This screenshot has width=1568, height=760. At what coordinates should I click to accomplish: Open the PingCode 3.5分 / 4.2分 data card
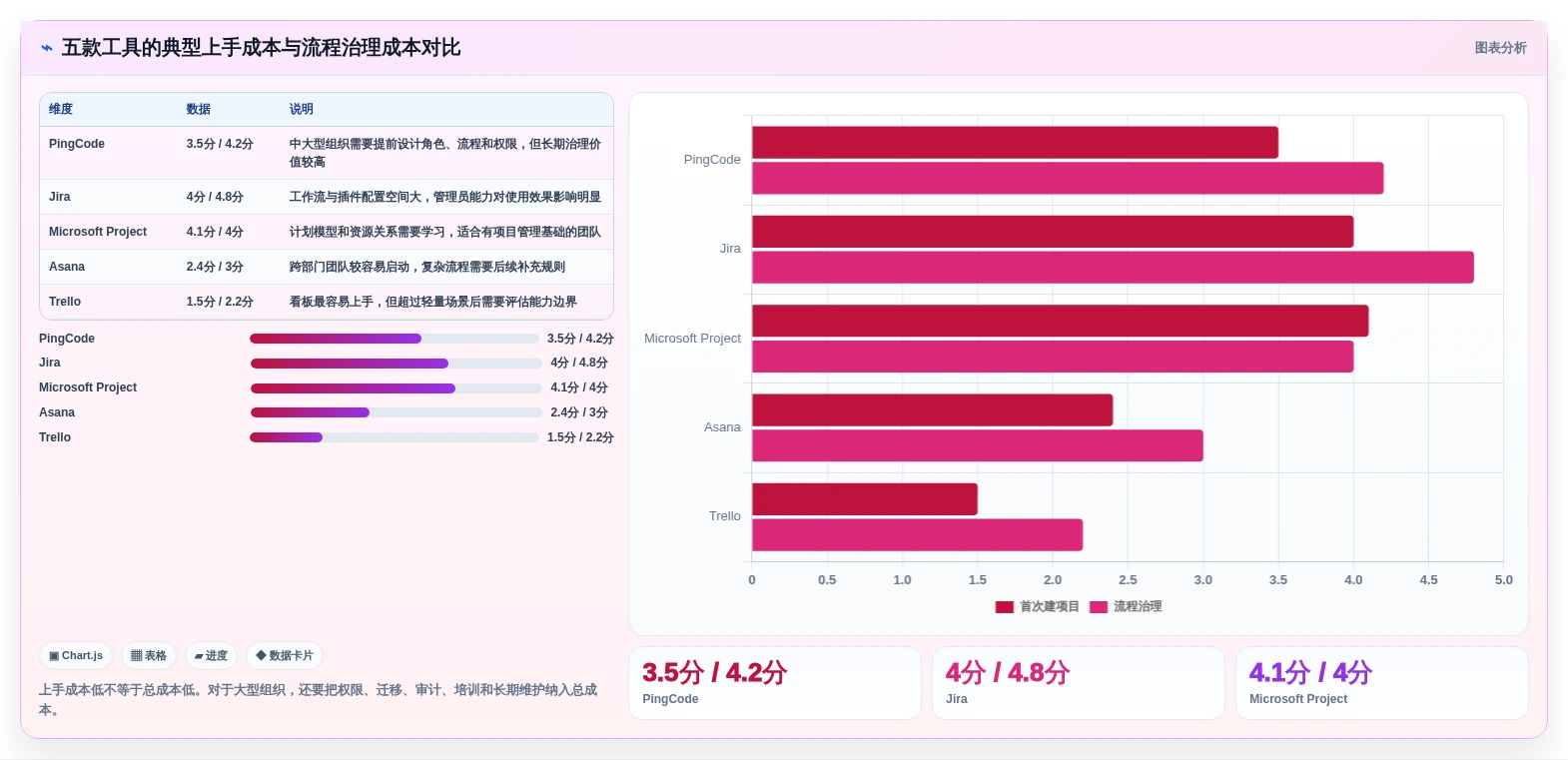click(775, 683)
